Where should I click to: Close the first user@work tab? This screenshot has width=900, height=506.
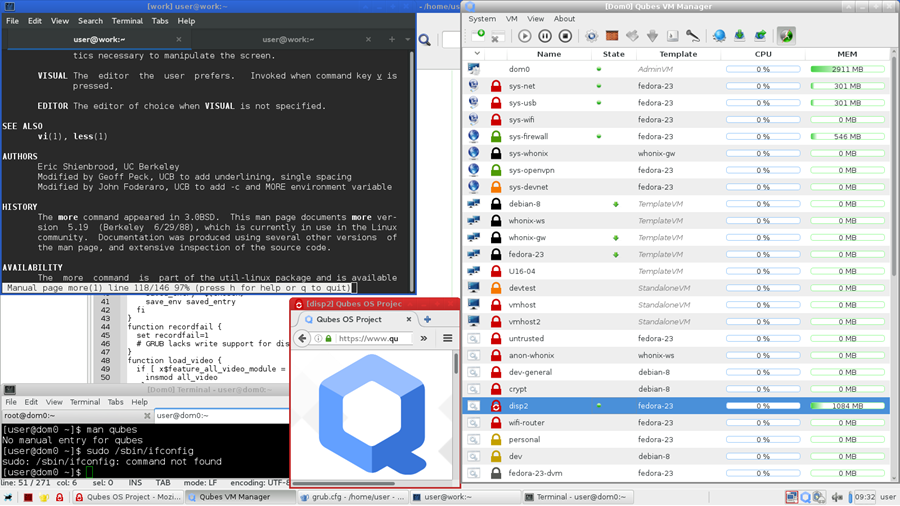point(179,40)
